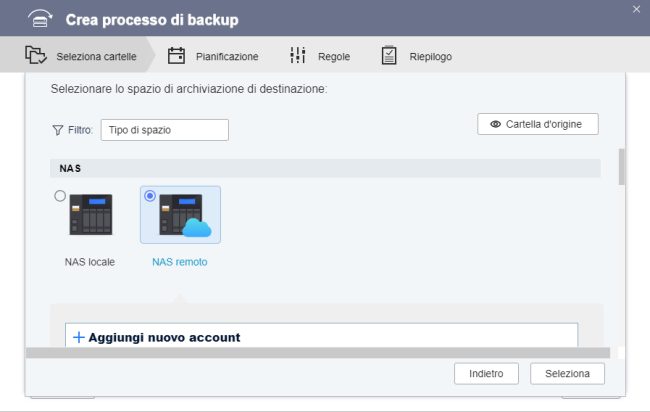Click the NAS remoto cloud device image
The width and height of the screenshot is (650, 412).
tap(185, 215)
